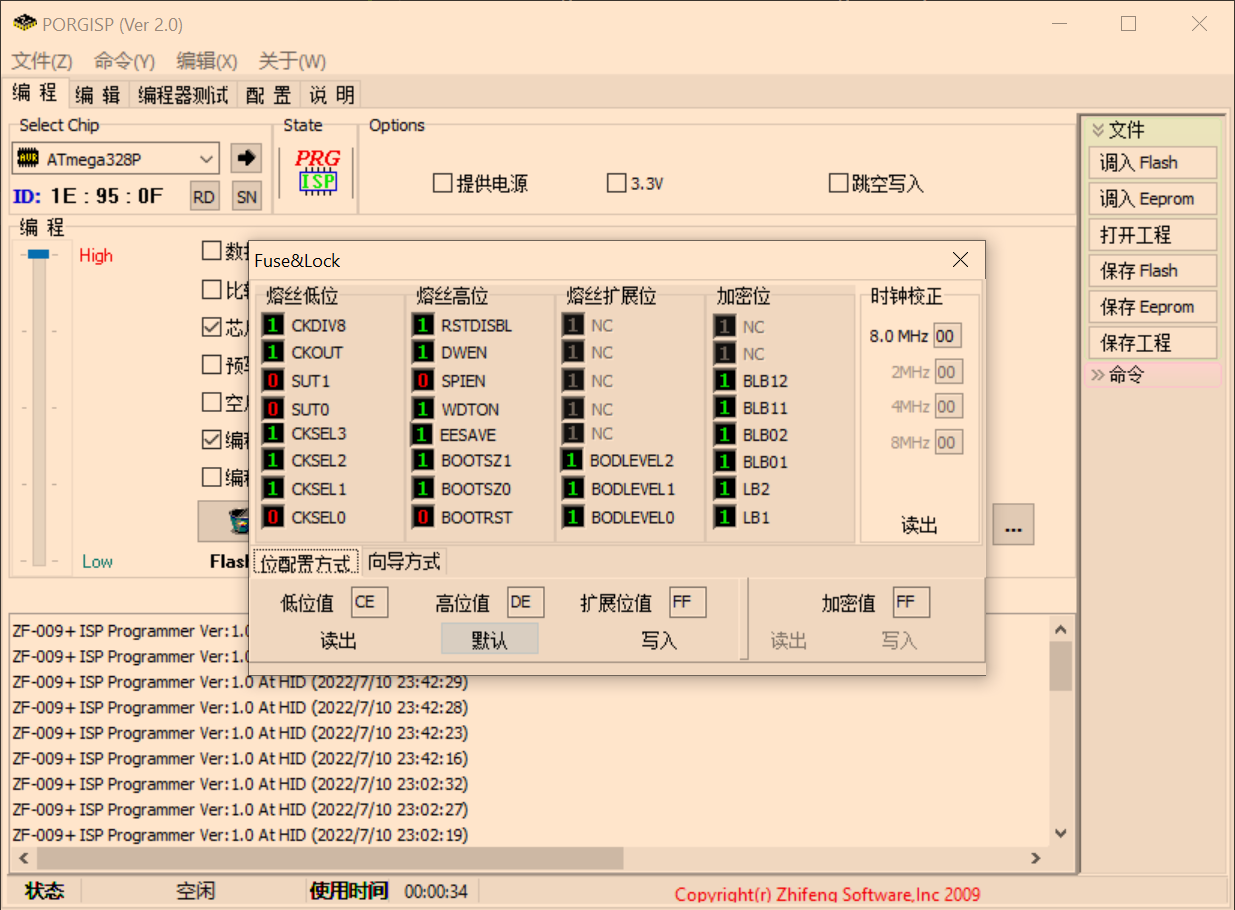Viewport: 1235px width, 910px height.
Task: Toggle the CKSEL1 fuse bit
Action: (272, 489)
